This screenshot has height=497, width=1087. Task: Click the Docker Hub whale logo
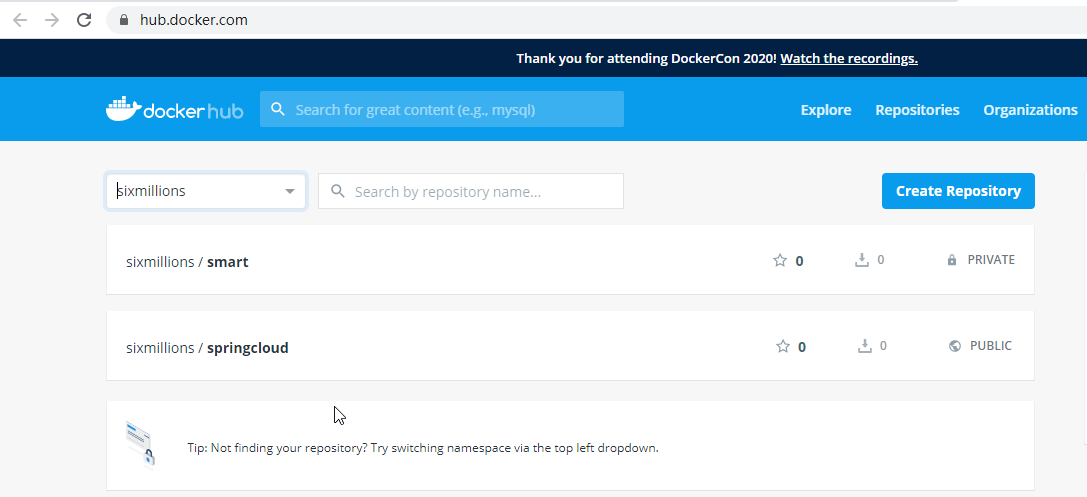[x=174, y=110]
